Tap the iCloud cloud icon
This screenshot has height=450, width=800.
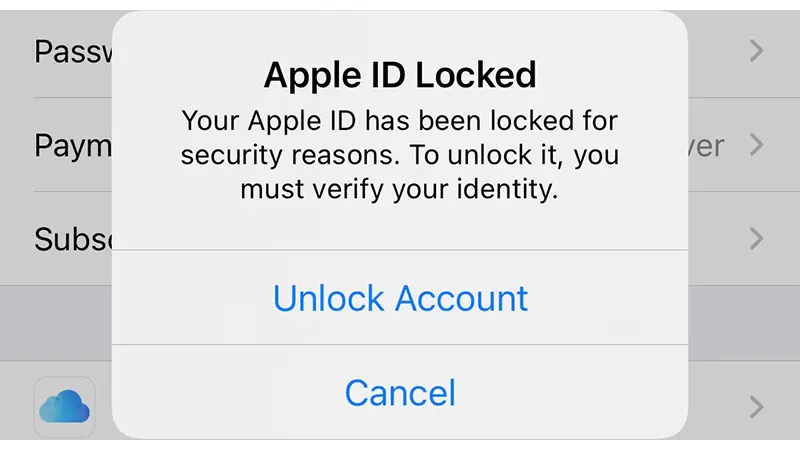(x=65, y=406)
